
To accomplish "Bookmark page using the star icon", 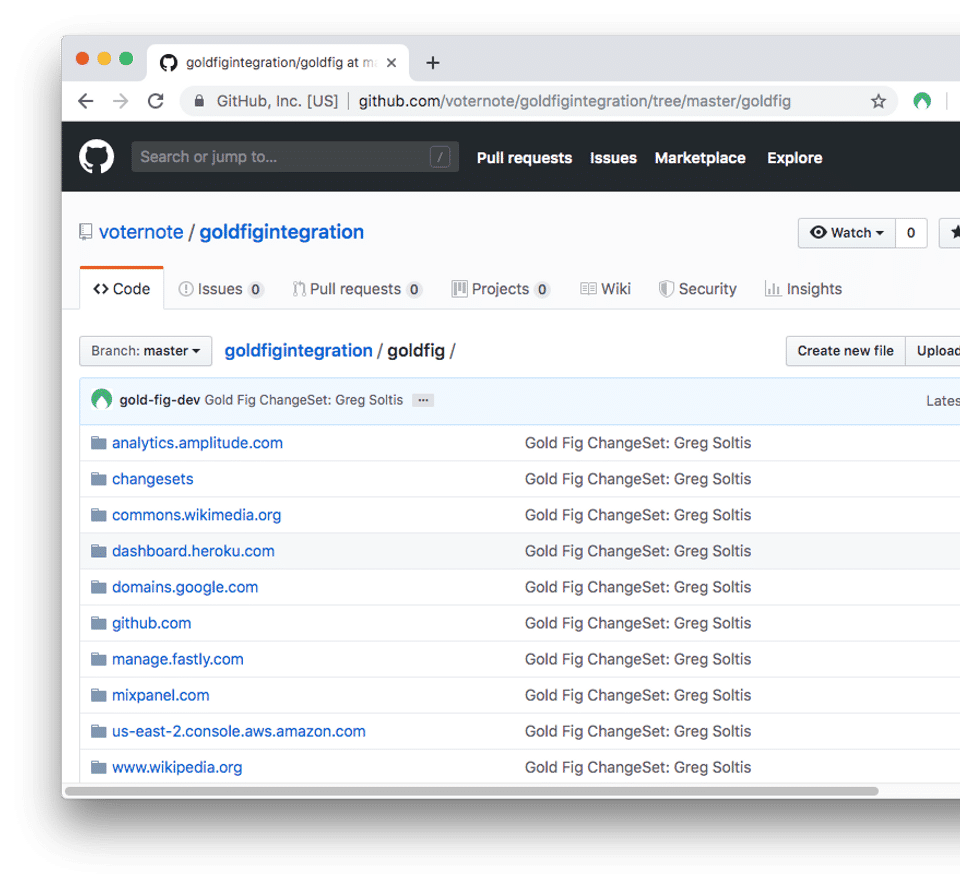I will 878,101.
